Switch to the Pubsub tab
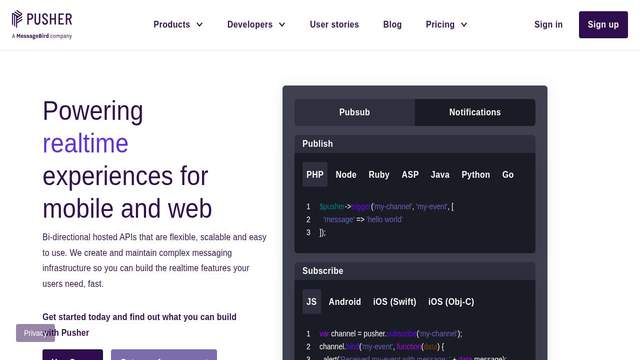 (354, 112)
